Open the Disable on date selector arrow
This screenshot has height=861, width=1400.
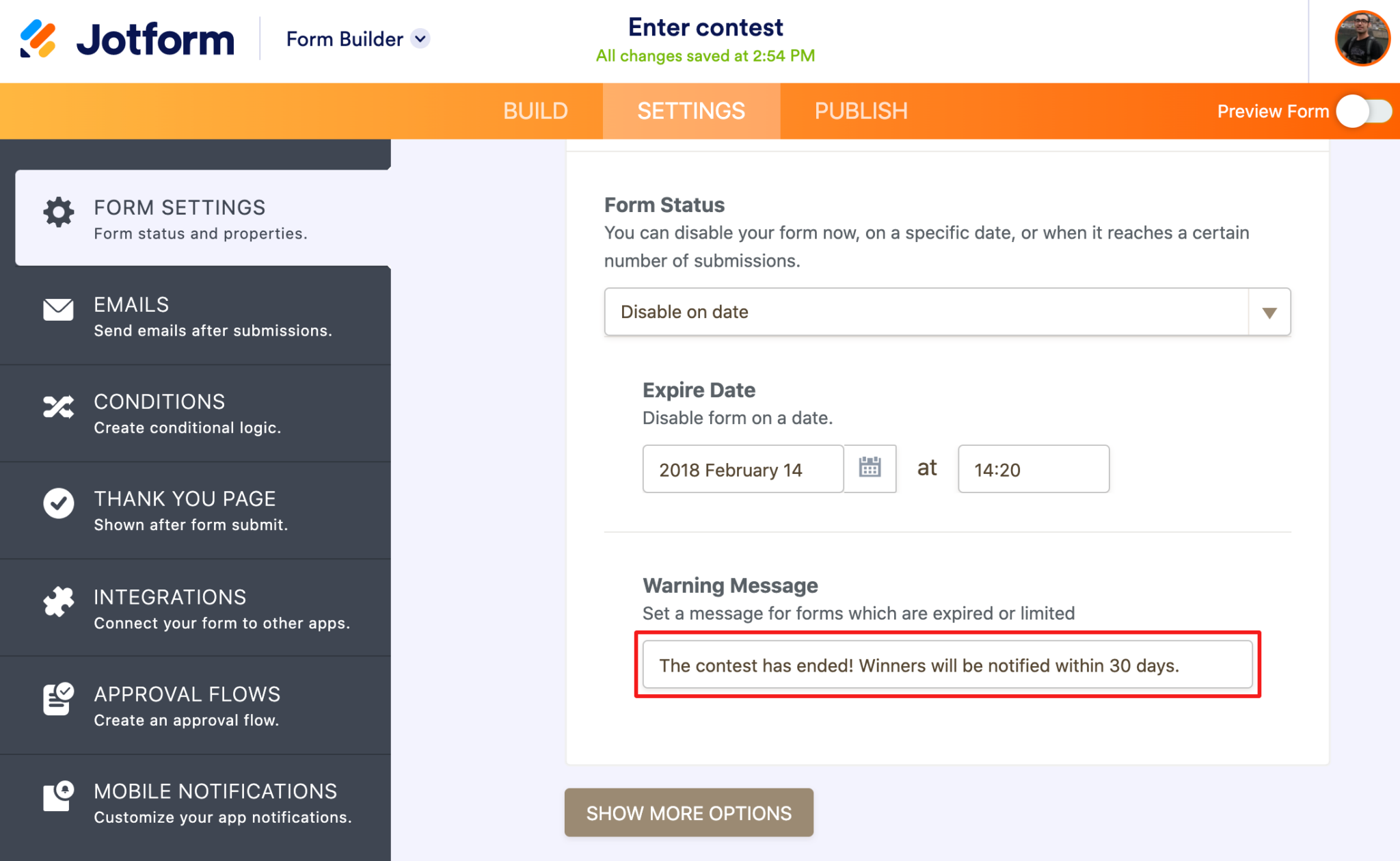tap(1270, 312)
